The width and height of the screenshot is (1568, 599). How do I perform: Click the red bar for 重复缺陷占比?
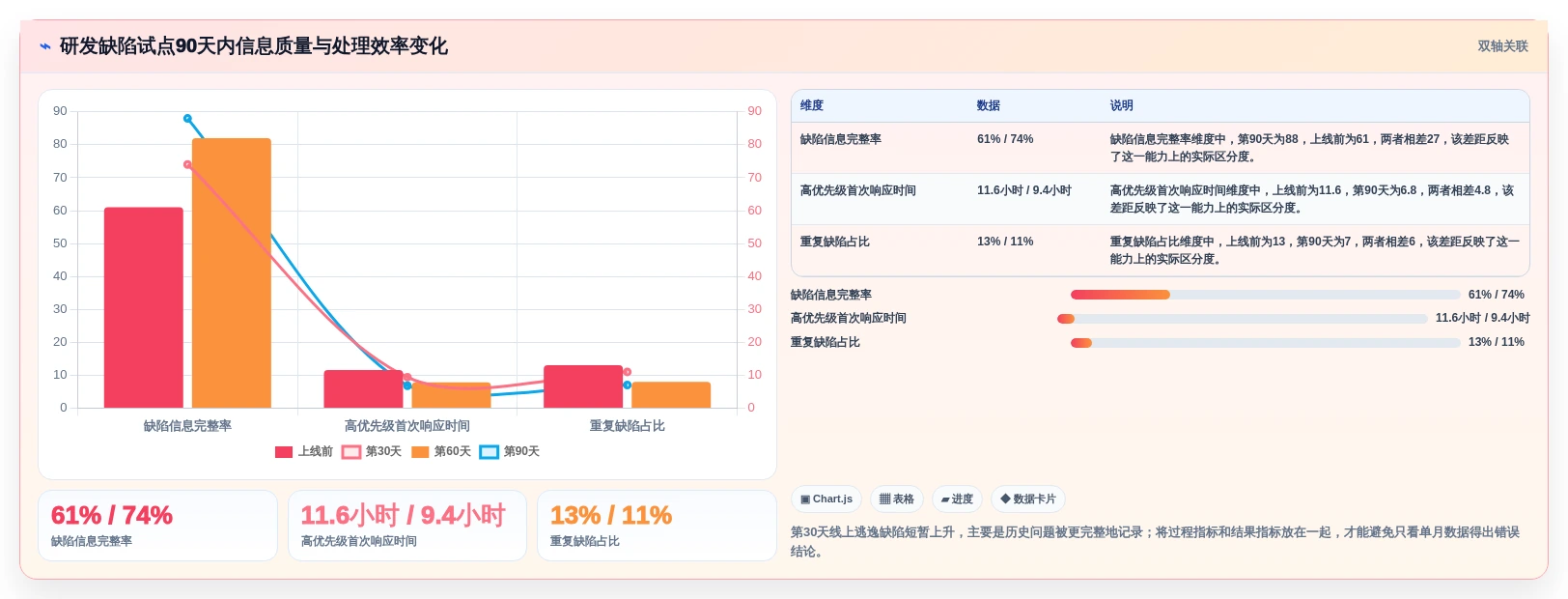(583, 386)
